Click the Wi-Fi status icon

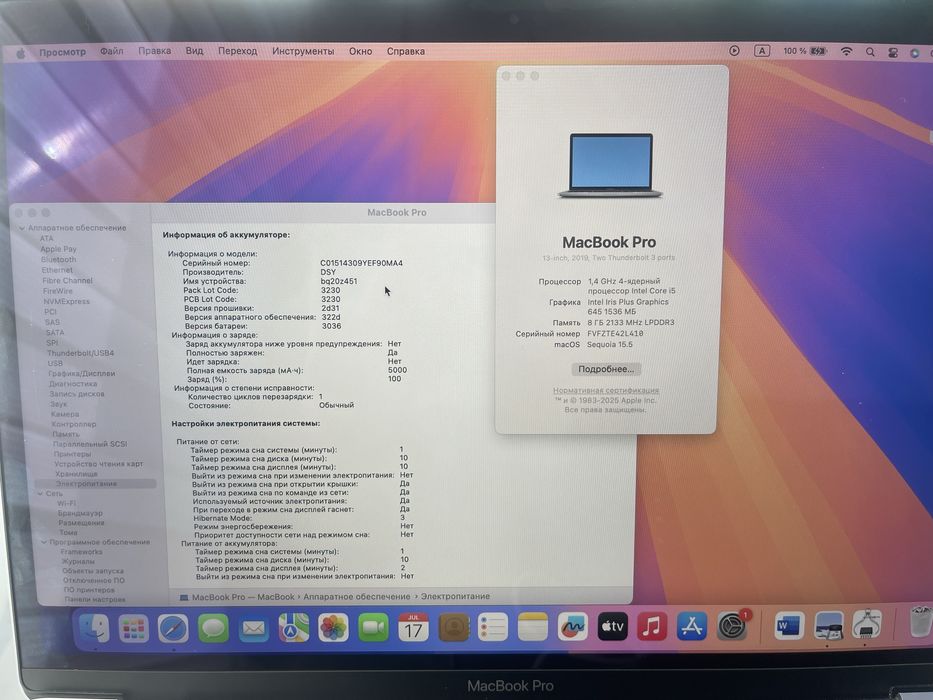tap(846, 51)
